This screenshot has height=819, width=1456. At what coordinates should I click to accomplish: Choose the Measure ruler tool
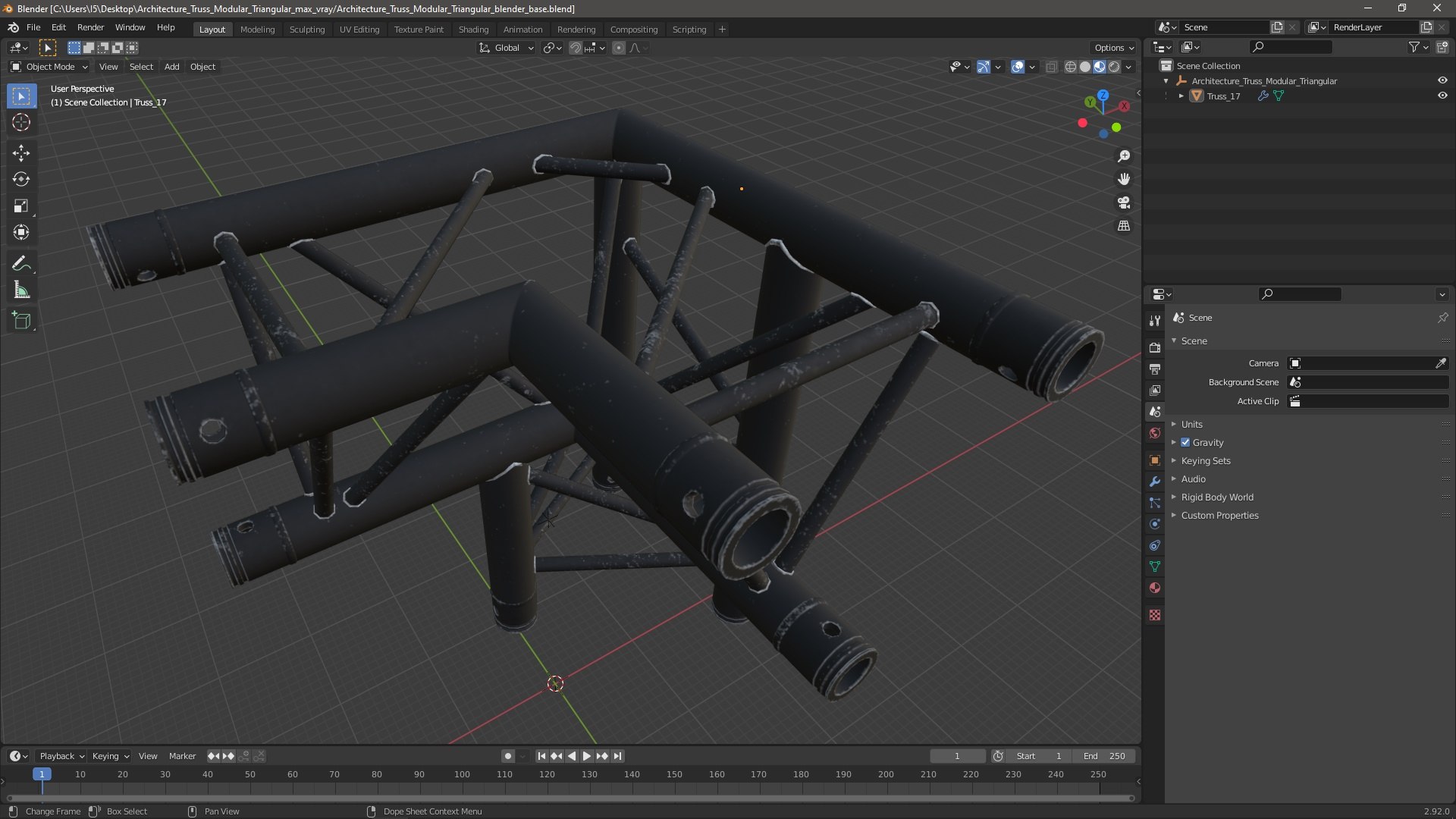pos(21,290)
